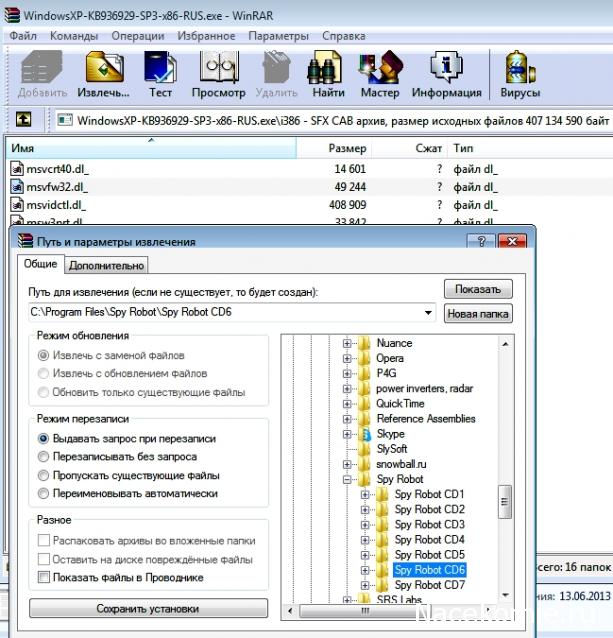The image size is (613, 638).
Task: Open the Параметры menu
Action: pos(279,36)
